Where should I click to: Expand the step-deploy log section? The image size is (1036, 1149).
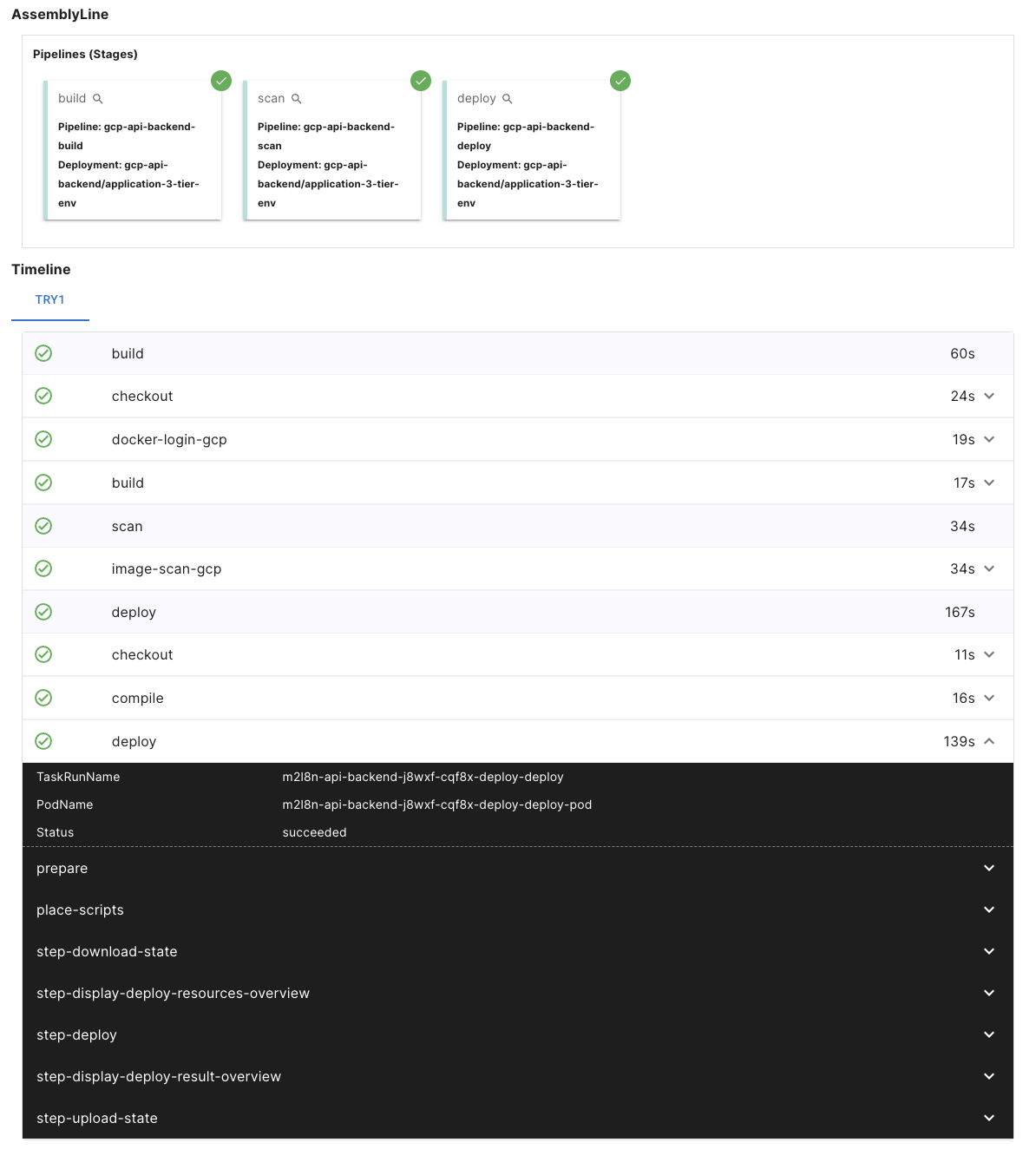pyautogui.click(x=989, y=1034)
